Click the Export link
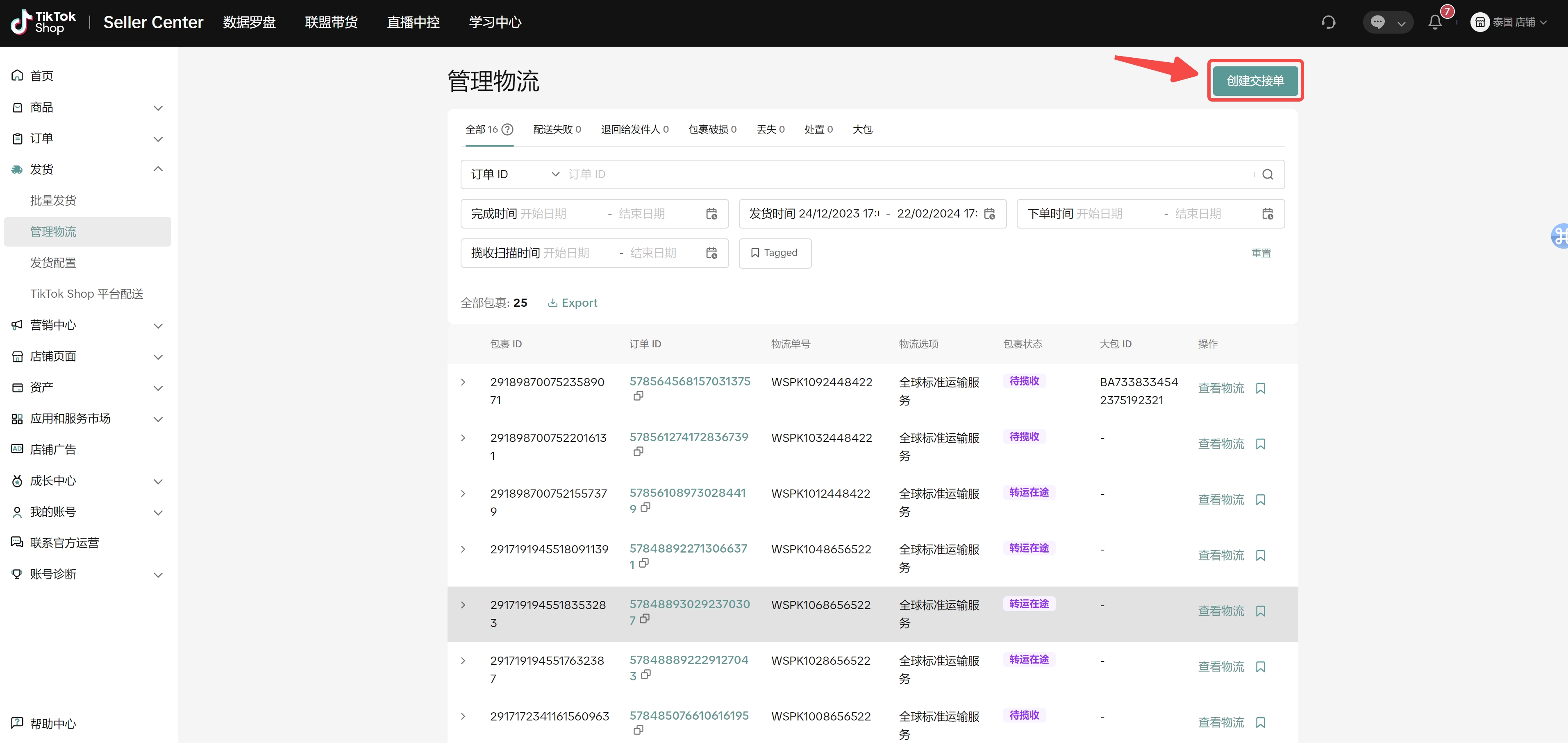The height and width of the screenshot is (743, 1568). click(x=572, y=303)
